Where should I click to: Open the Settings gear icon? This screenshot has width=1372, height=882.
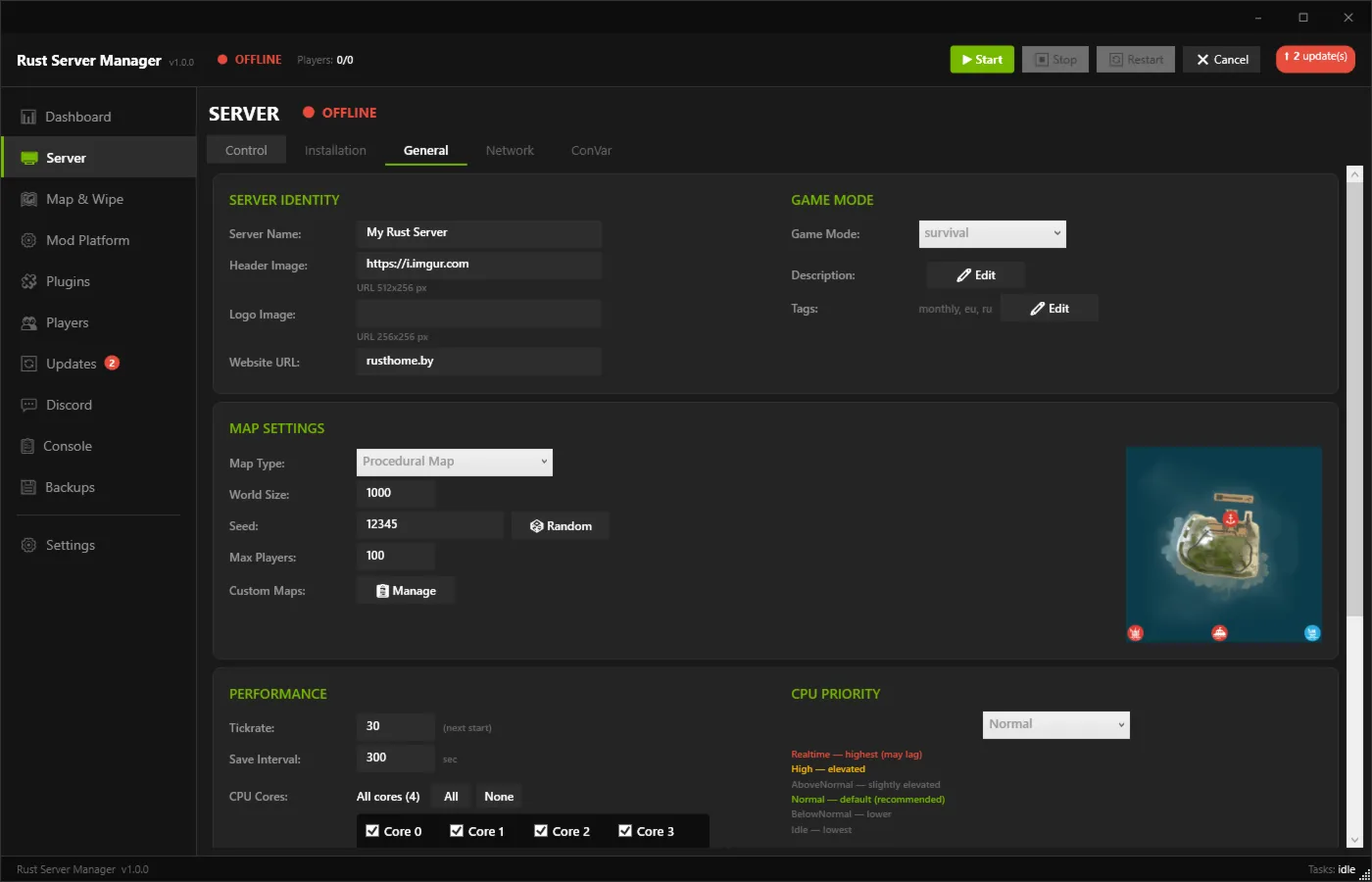[29, 545]
